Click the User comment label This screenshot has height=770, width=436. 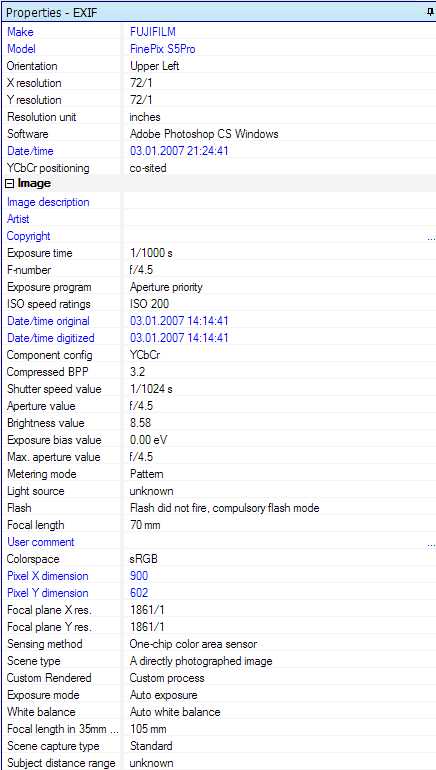pyautogui.click(x=41, y=542)
